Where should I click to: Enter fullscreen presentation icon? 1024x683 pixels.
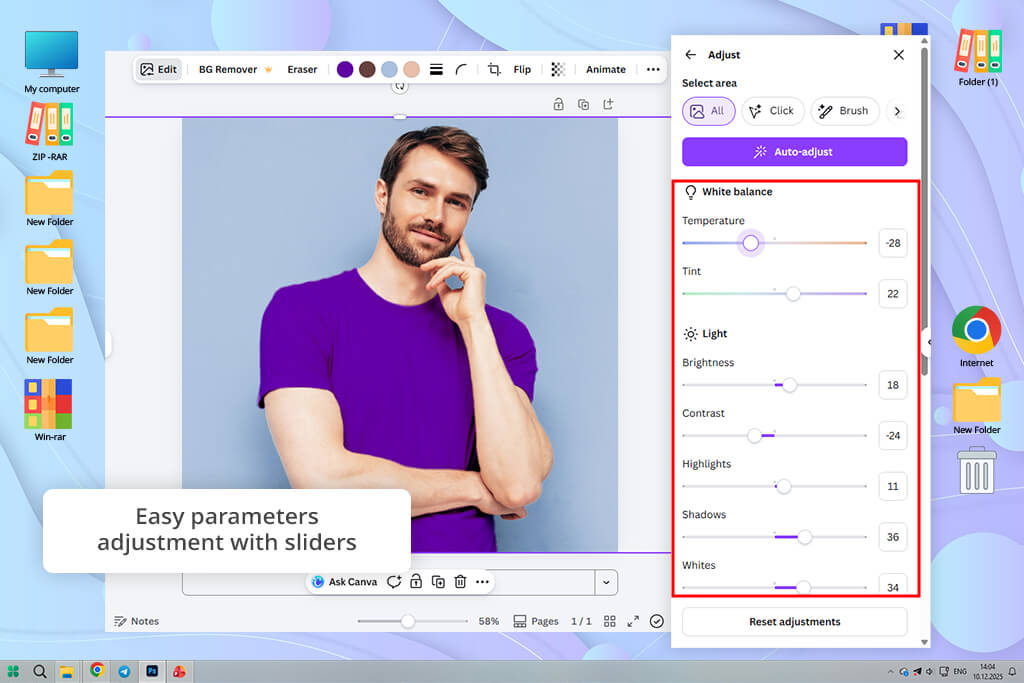click(x=633, y=621)
